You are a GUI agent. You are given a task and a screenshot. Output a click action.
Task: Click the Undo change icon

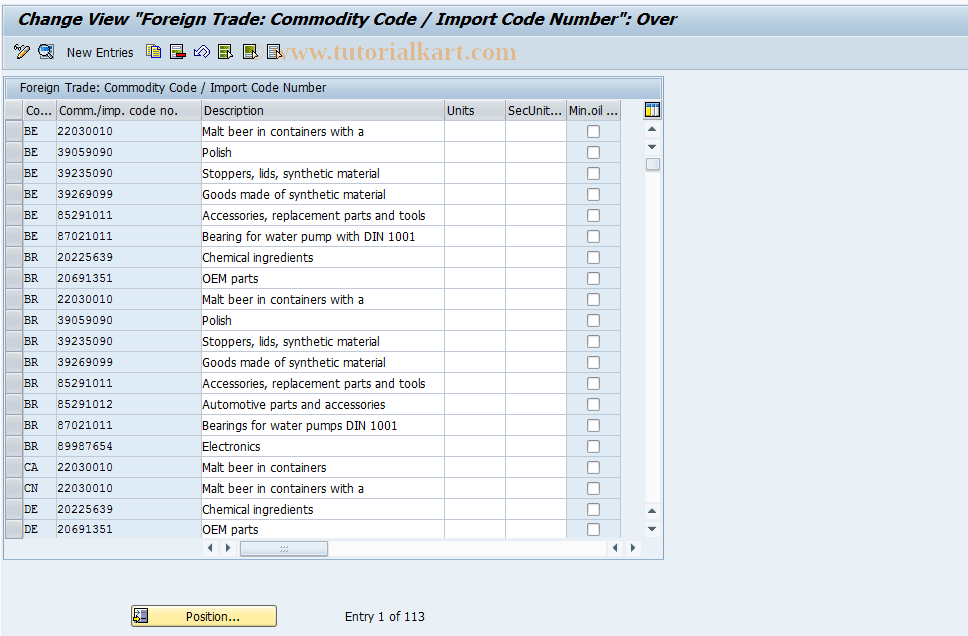pyautogui.click(x=201, y=51)
